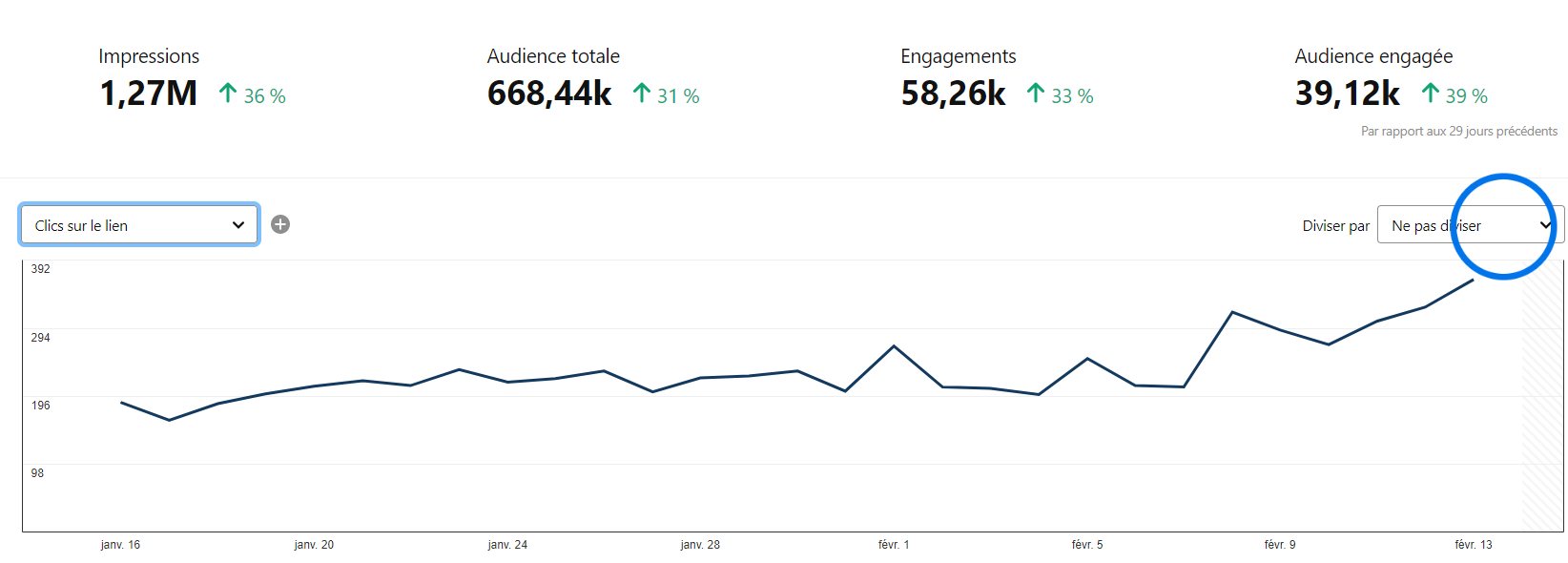1568x563 pixels.
Task: Click the 'Audience totale' heading
Action: tap(553, 56)
